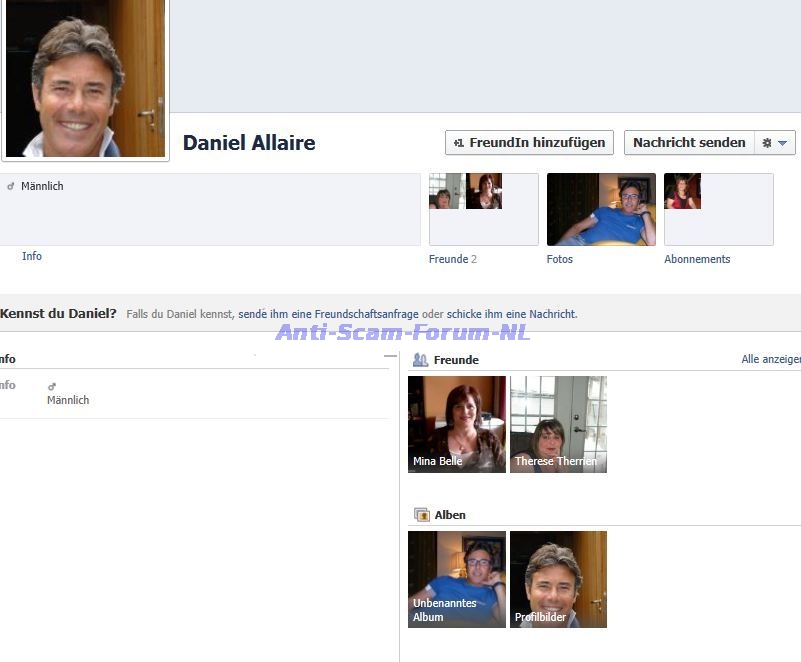Open the Abonnements text link

coord(697,259)
